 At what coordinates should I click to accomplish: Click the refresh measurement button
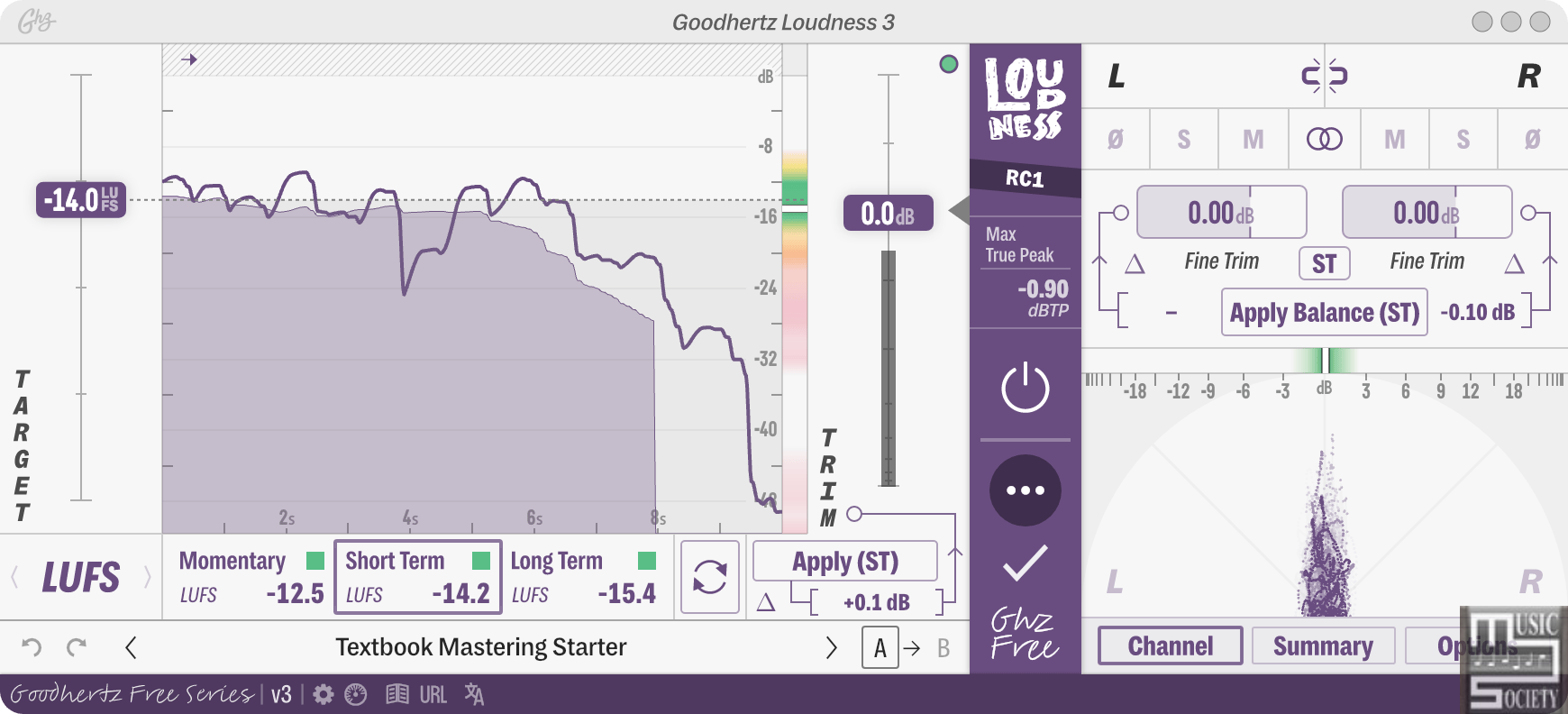[x=710, y=577]
